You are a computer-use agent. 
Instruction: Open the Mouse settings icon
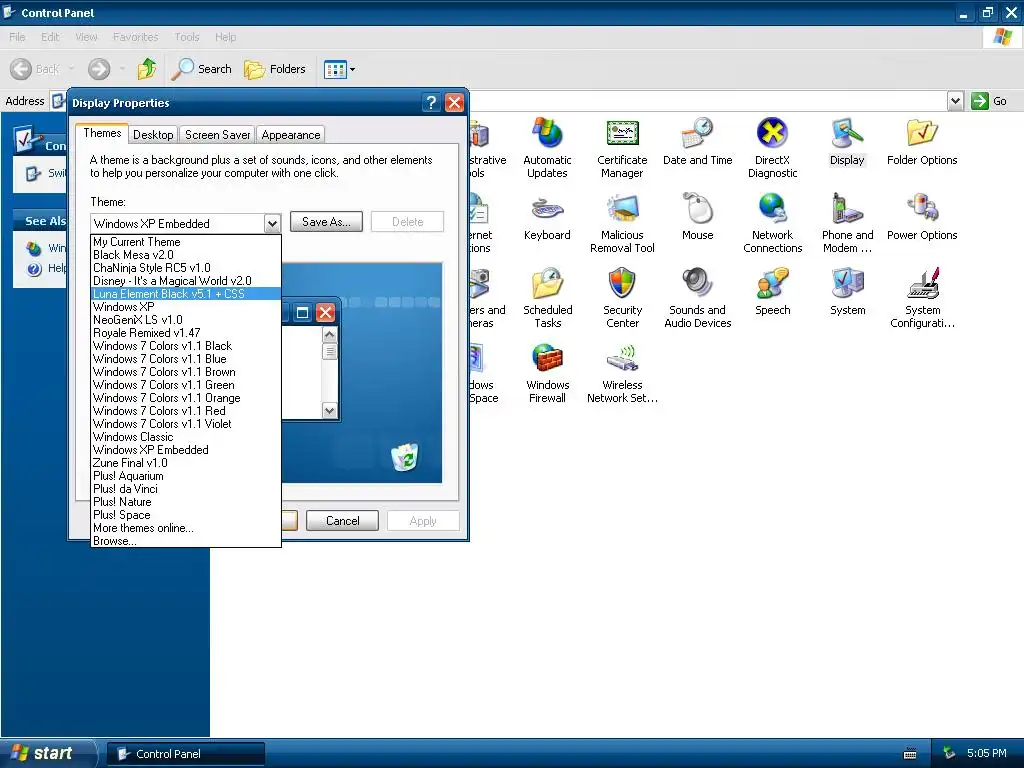point(697,217)
